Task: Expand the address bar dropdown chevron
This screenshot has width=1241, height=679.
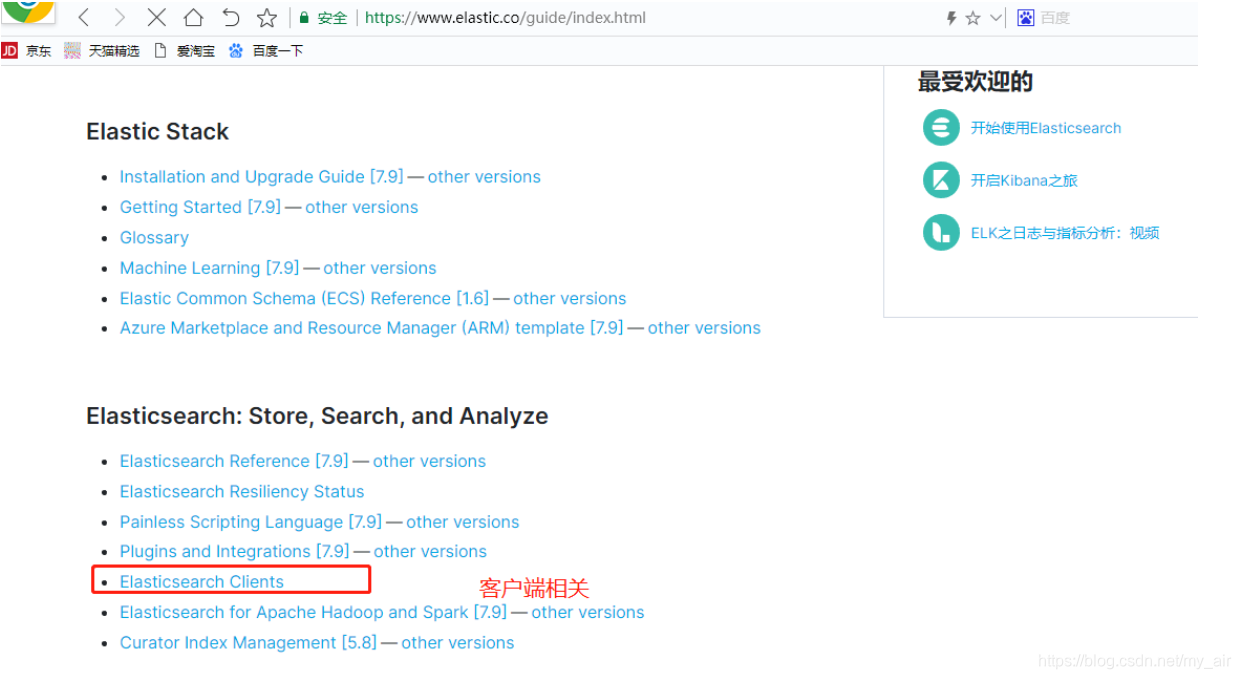Action: [x=996, y=18]
